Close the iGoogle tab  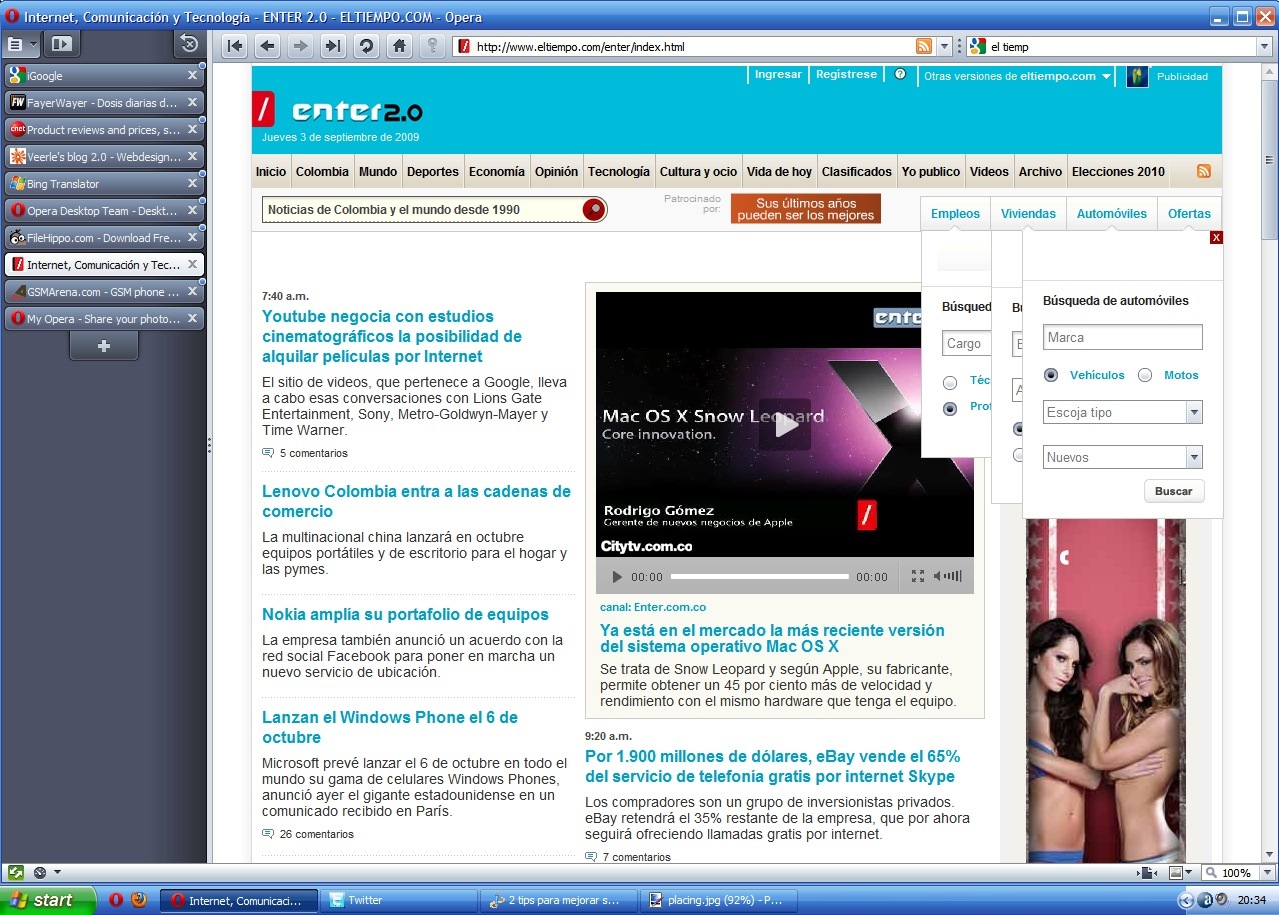point(192,75)
